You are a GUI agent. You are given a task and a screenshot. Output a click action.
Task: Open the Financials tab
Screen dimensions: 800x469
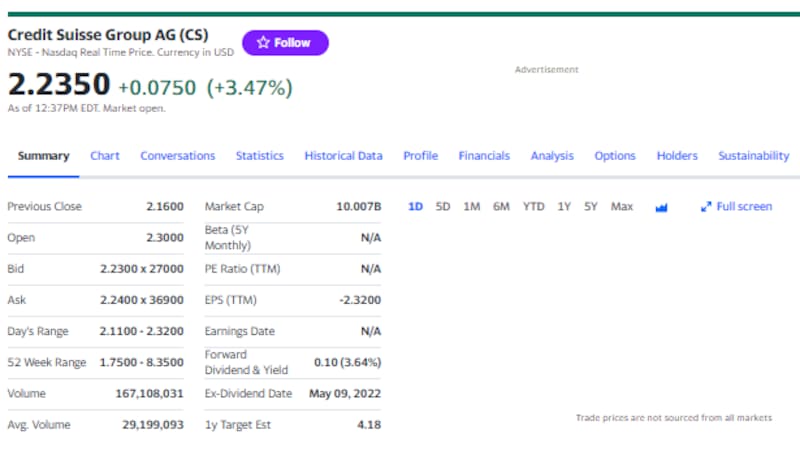(x=484, y=156)
